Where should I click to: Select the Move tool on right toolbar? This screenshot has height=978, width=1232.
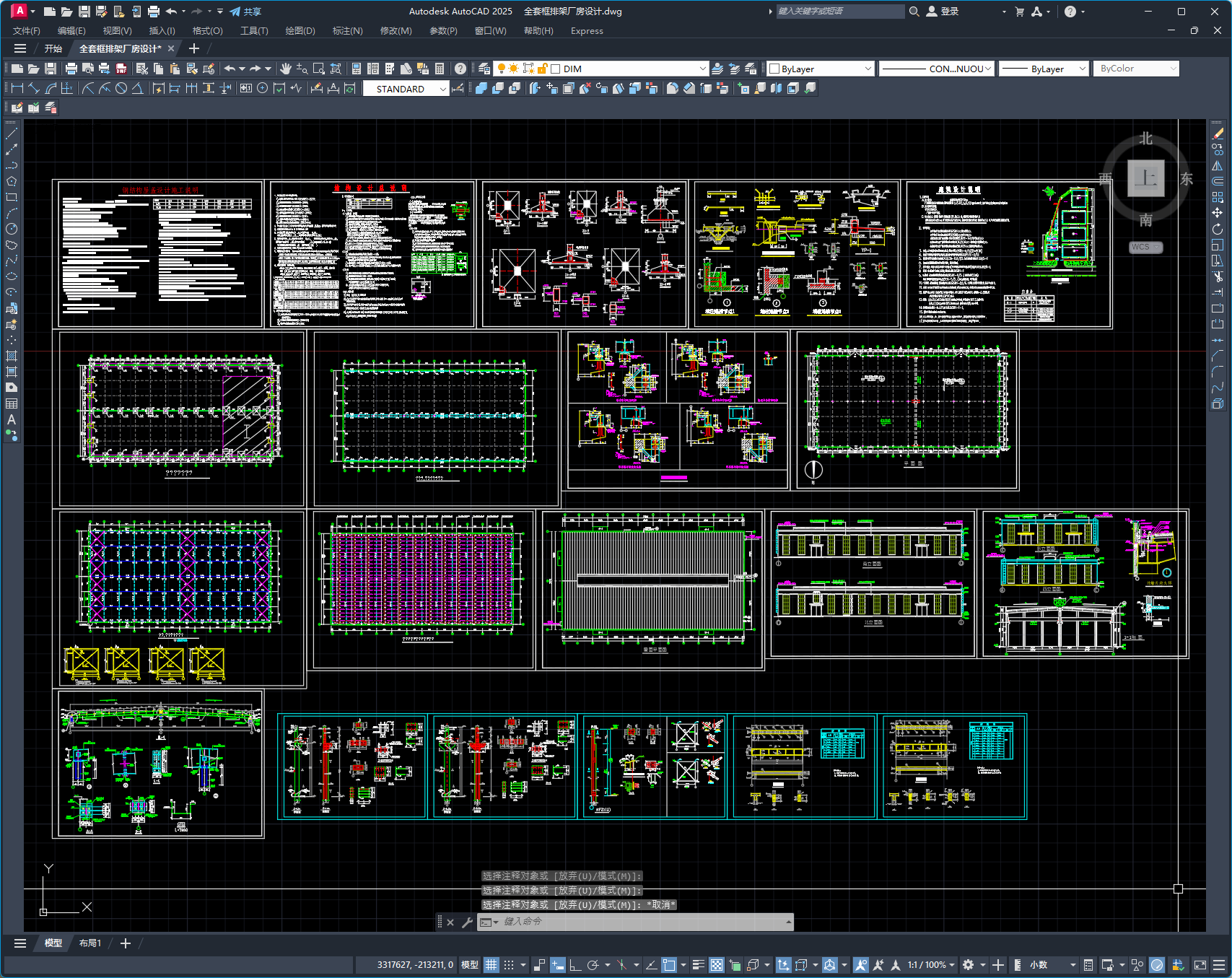(x=1218, y=213)
